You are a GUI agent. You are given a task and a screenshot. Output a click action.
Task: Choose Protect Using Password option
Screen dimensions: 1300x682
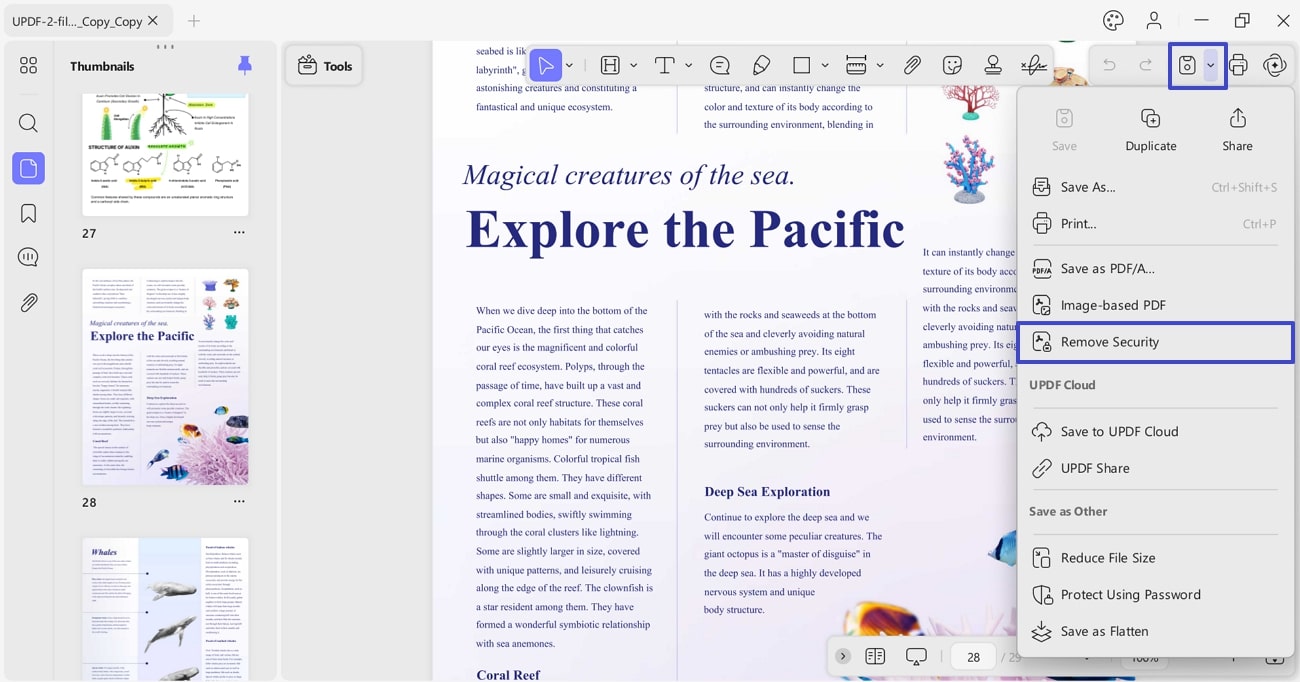1155,595
